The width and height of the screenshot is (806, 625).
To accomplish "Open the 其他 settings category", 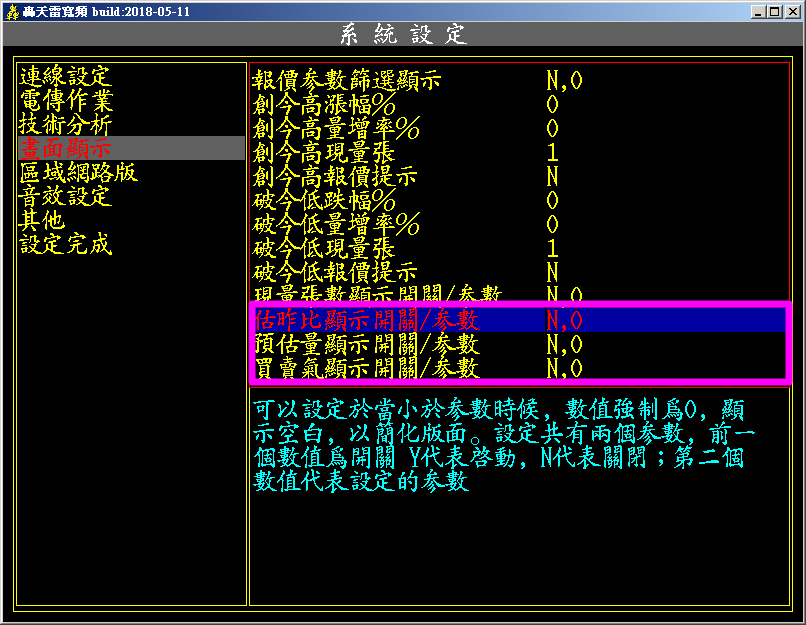I will tap(42, 221).
